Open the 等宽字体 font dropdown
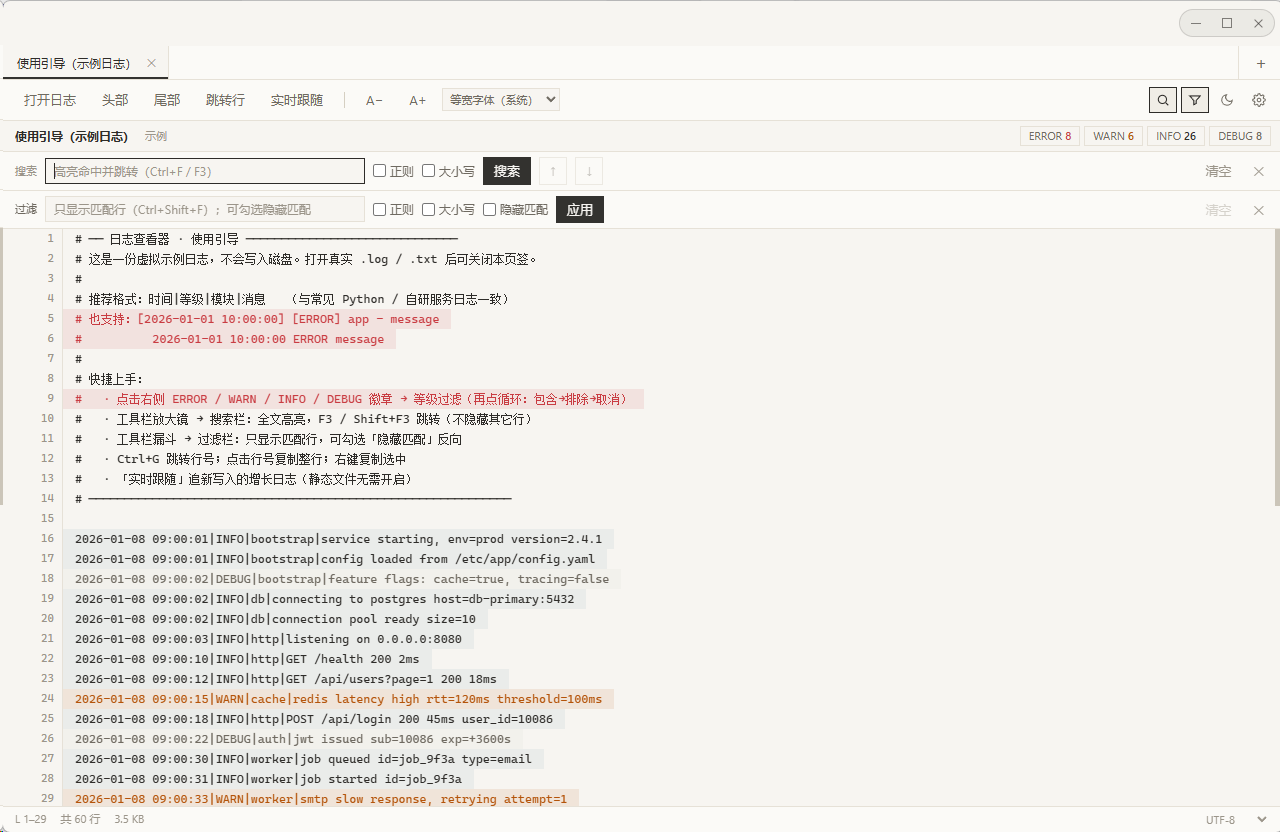 501,100
